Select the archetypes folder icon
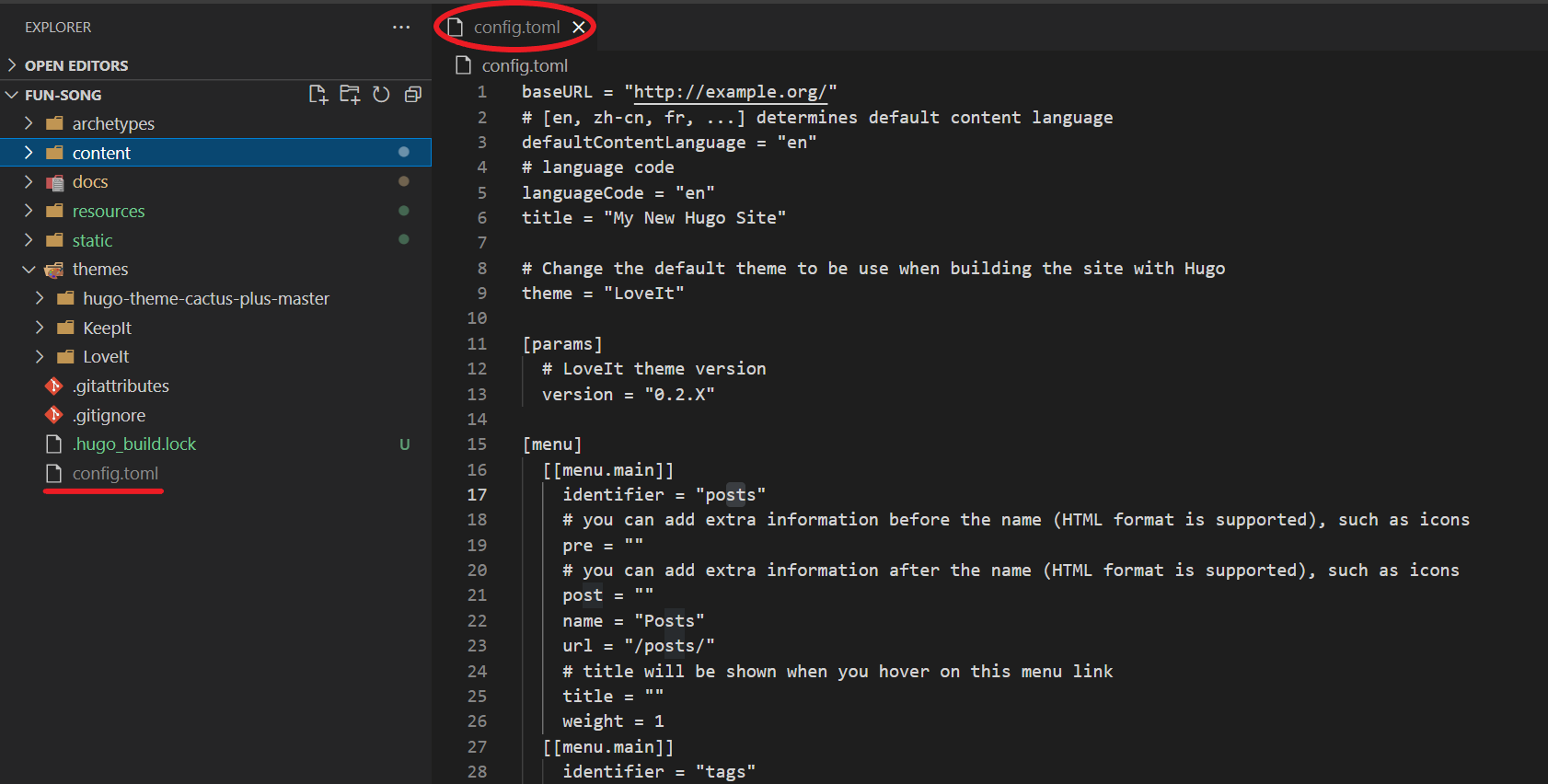The width and height of the screenshot is (1548, 784). click(54, 123)
